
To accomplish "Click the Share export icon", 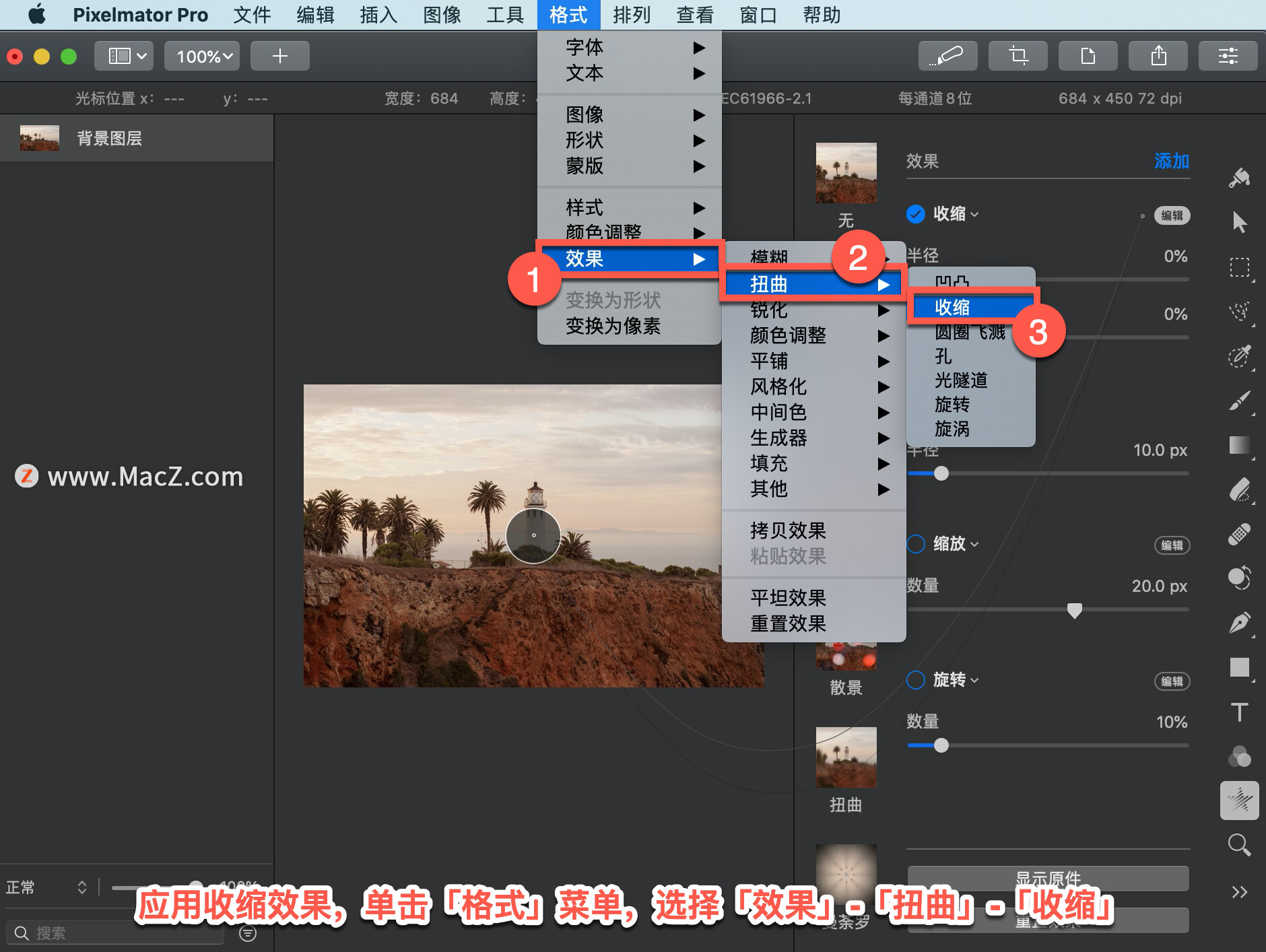I will (1158, 56).
